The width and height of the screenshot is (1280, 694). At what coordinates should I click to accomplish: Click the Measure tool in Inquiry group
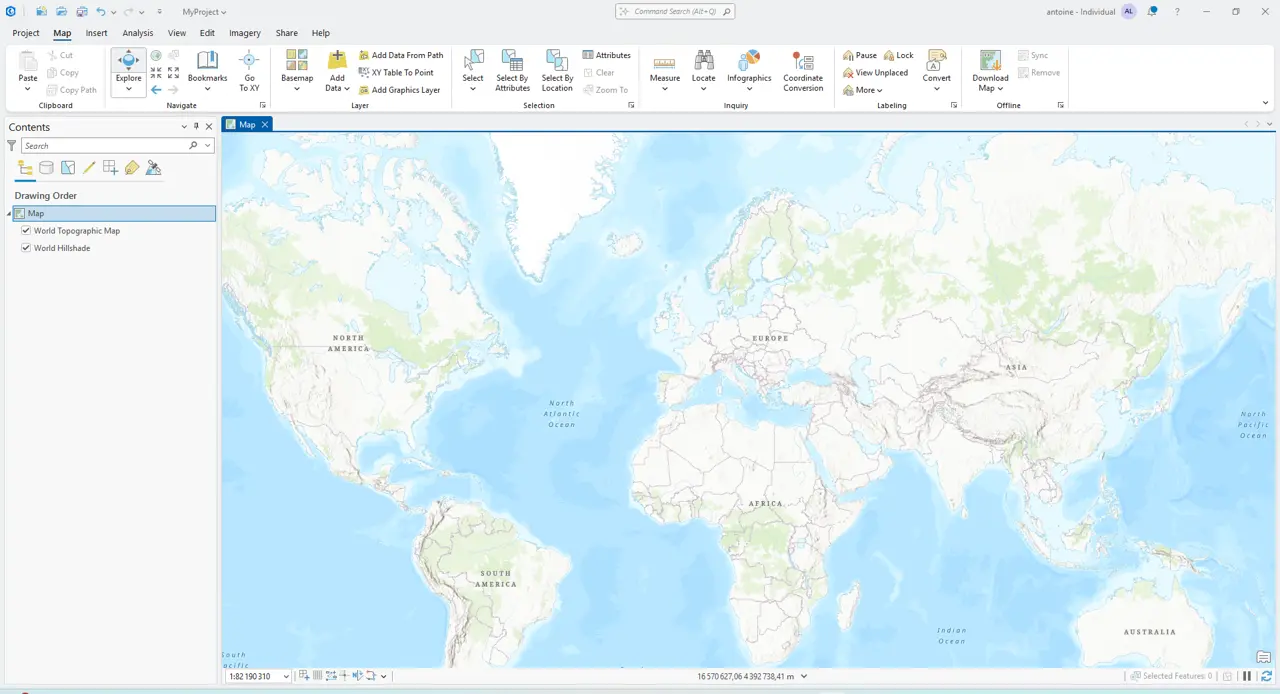(664, 70)
